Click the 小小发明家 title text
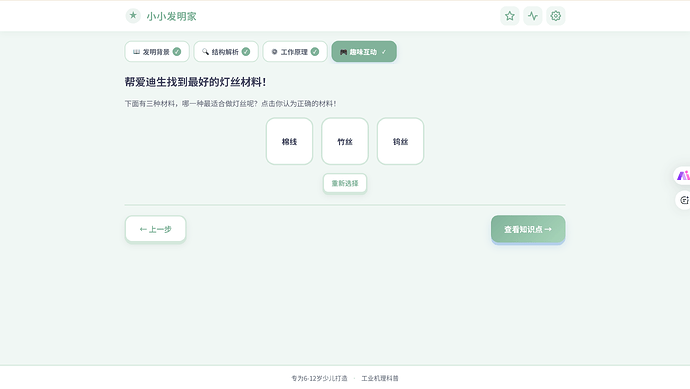 click(171, 16)
